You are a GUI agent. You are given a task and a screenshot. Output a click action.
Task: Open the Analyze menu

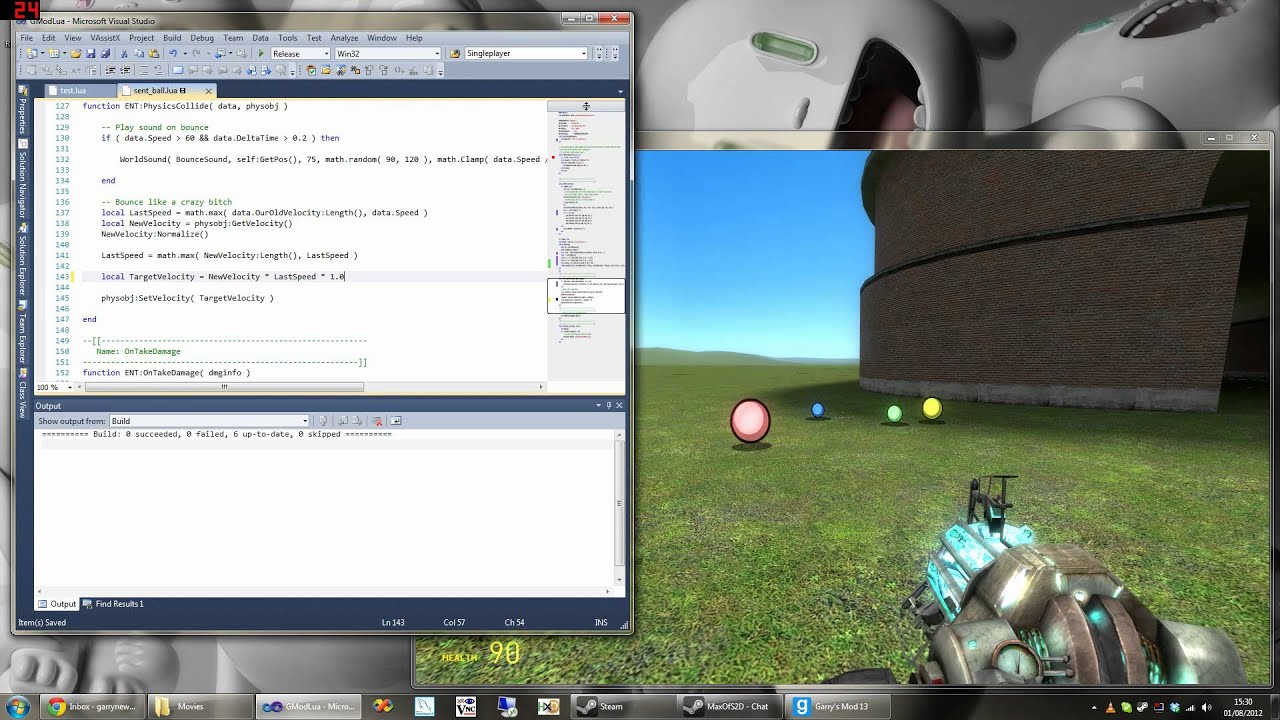point(344,38)
